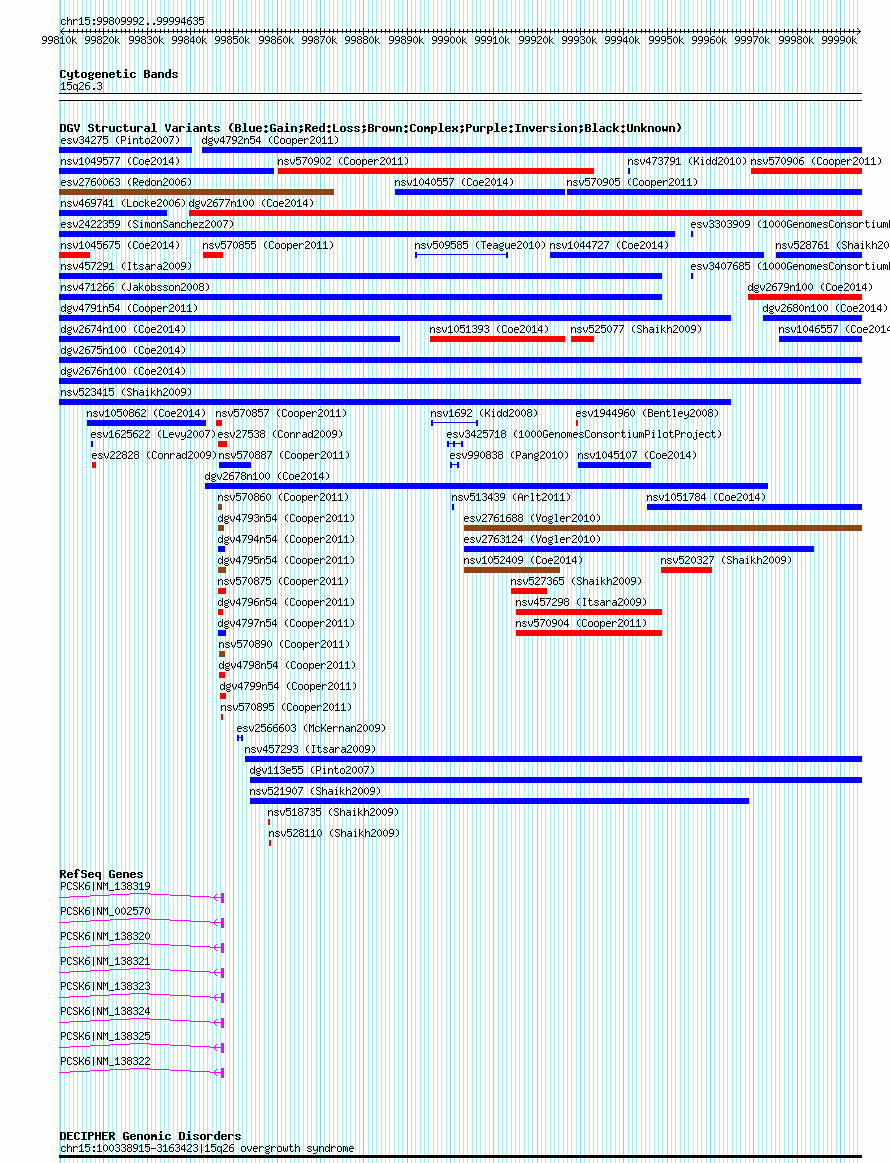890x1163 pixels.
Task: Open esv2761688 (Vogler2010) variant
Action: pyautogui.click(x=533, y=518)
